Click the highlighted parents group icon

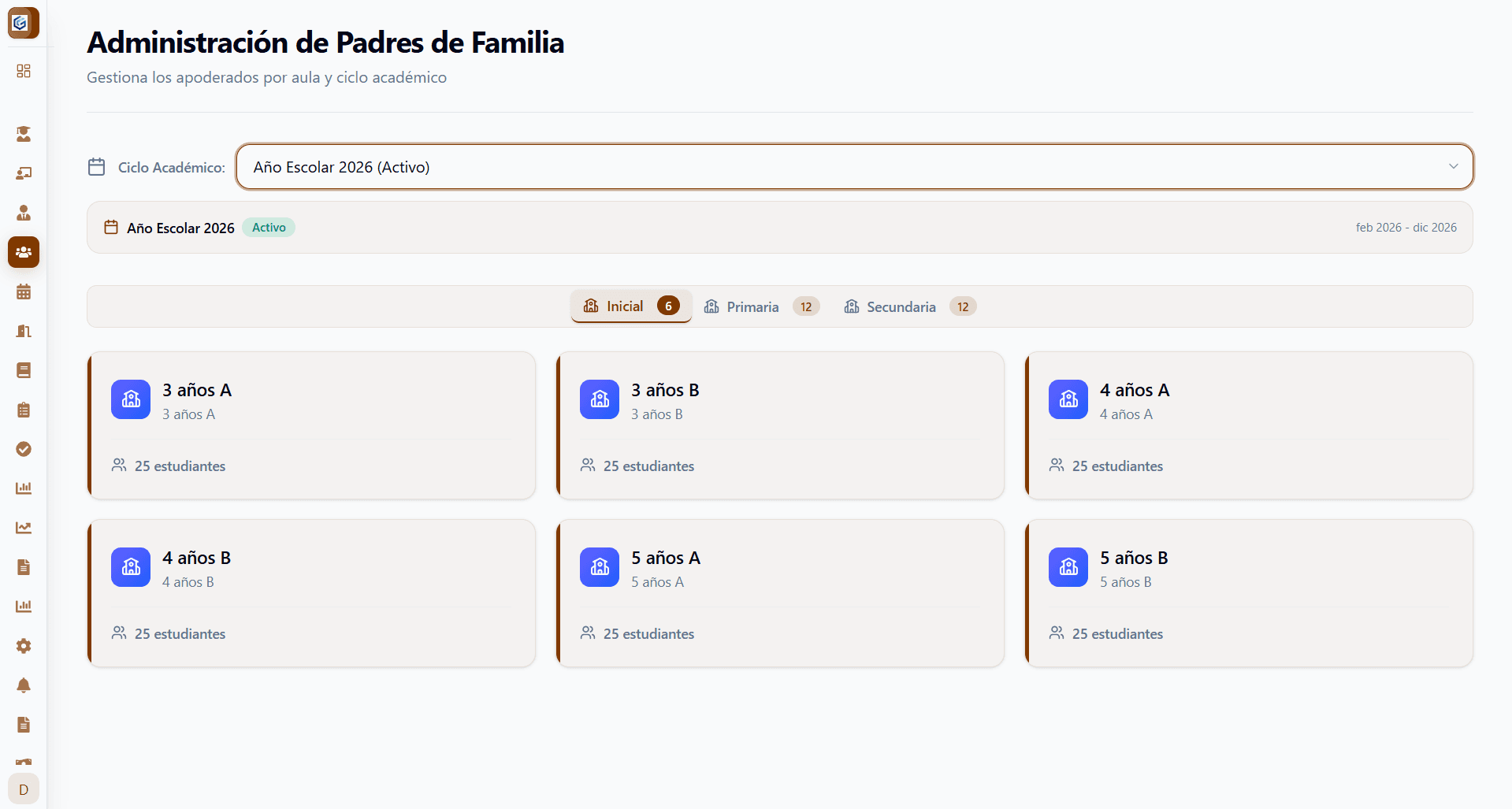(x=24, y=252)
